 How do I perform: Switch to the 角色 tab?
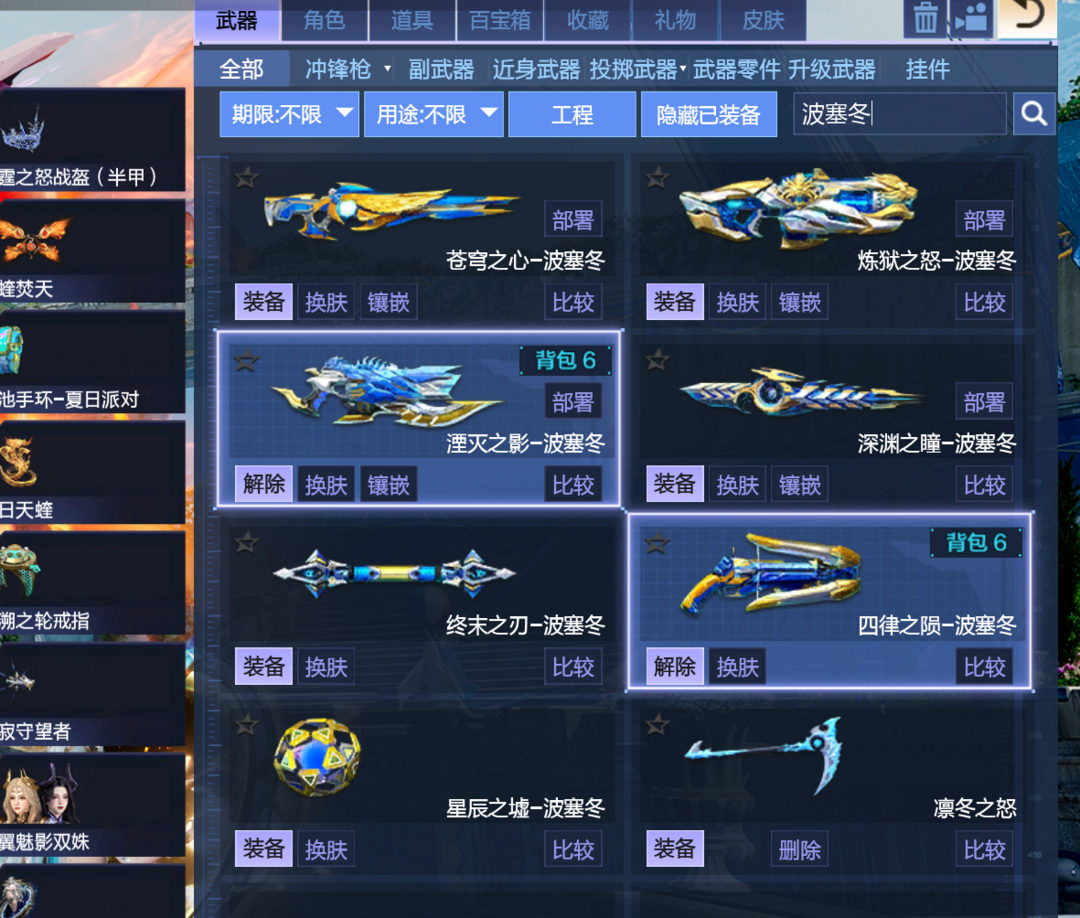(x=324, y=20)
